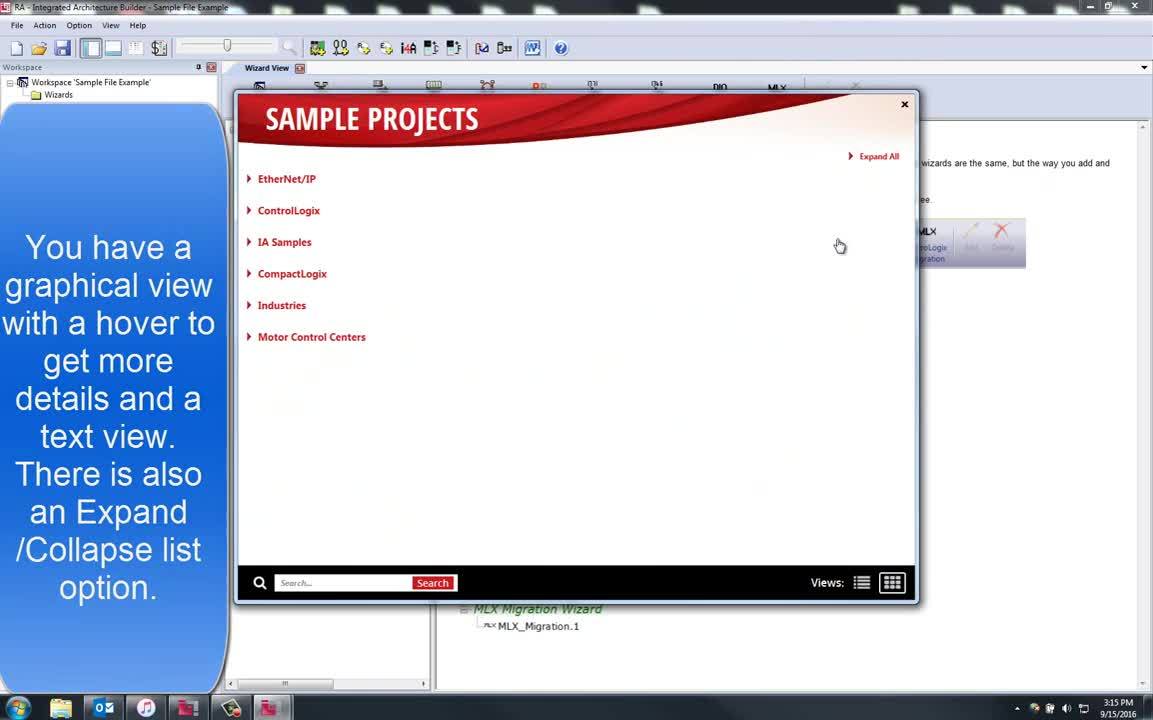The height and width of the screenshot is (720, 1153).
Task: Click the Word report export icon
Action: point(532,49)
